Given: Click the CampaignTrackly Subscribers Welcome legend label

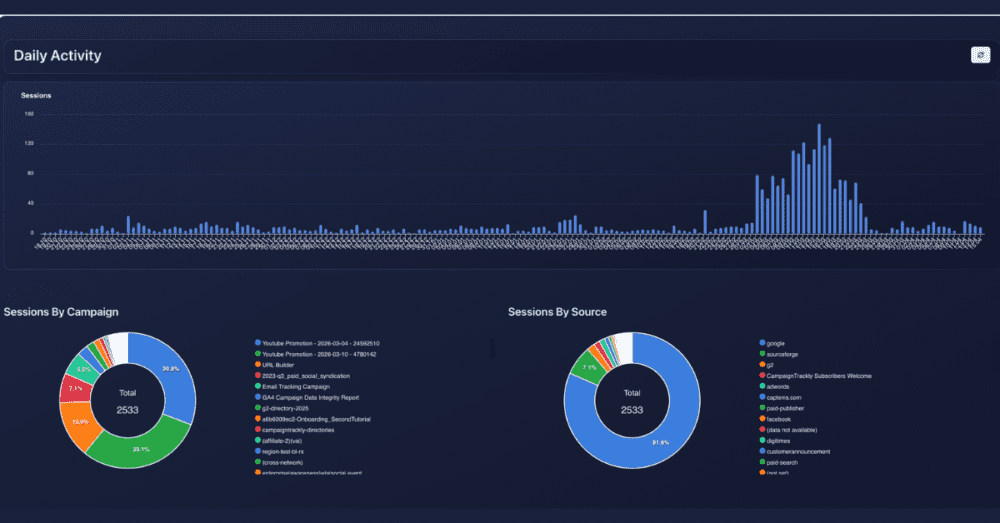Looking at the screenshot, I should point(819,375).
